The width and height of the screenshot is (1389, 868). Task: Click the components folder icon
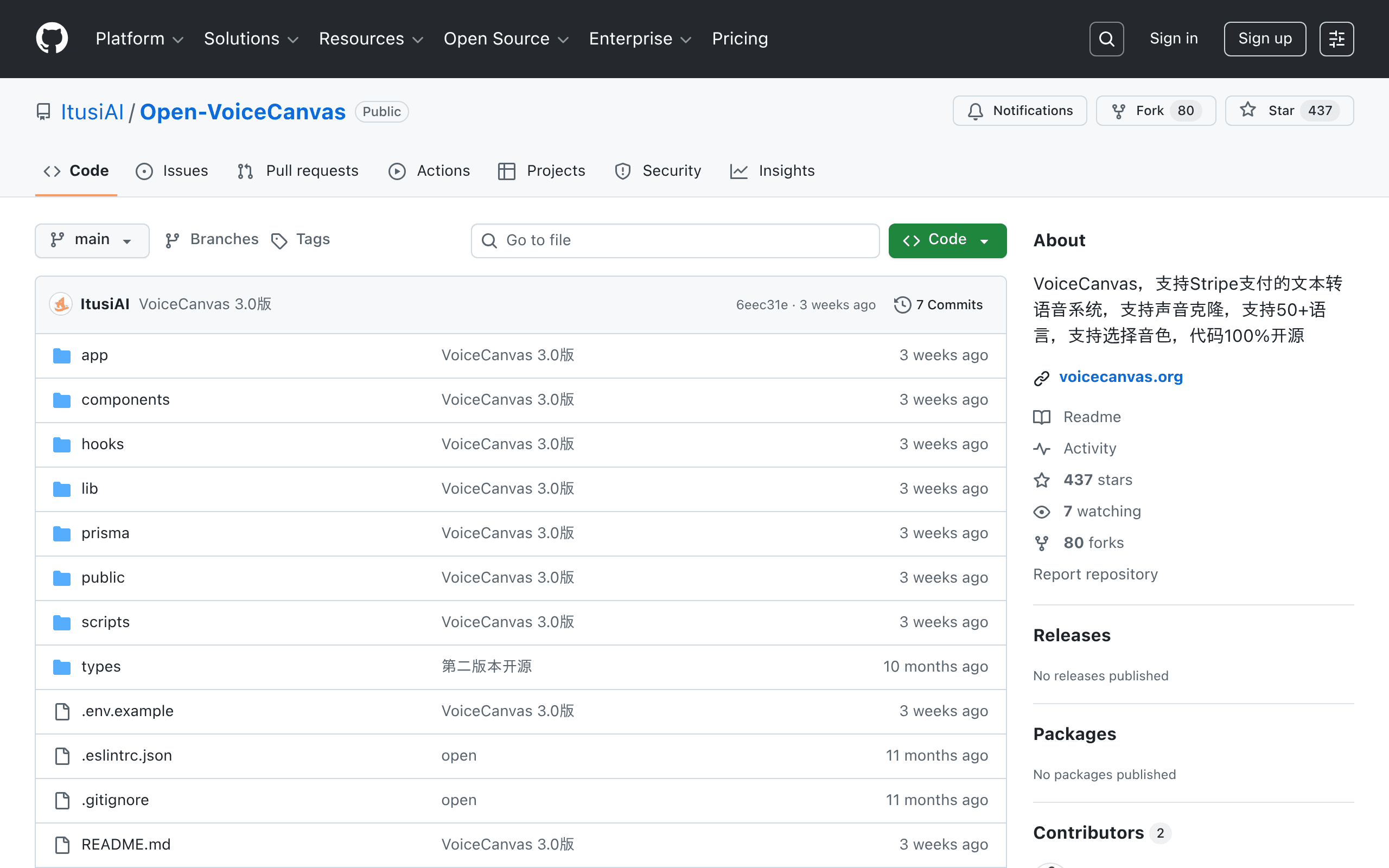click(x=62, y=400)
